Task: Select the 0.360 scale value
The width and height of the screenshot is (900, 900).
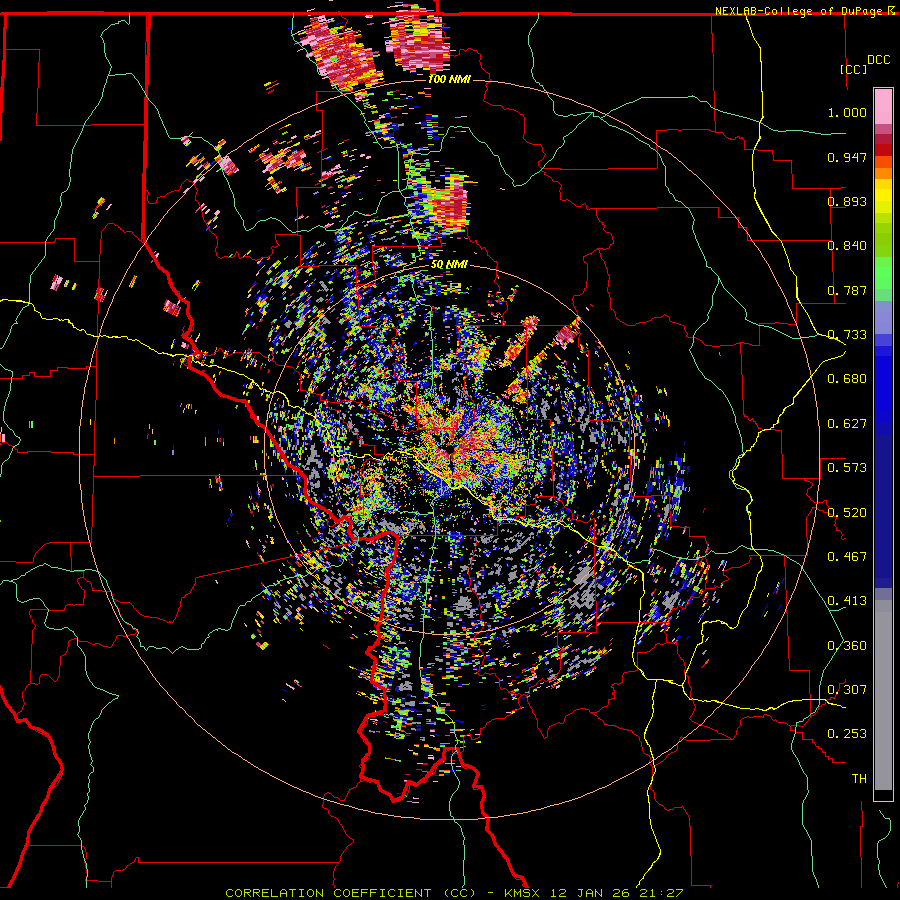Action: [847, 646]
